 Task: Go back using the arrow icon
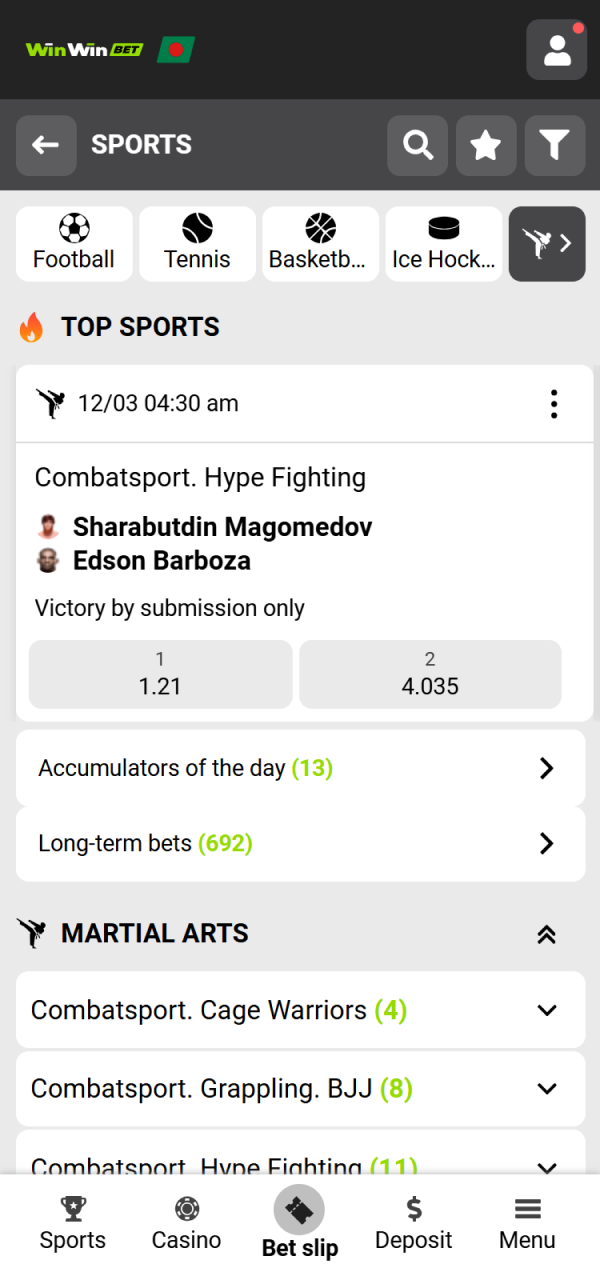pyautogui.click(x=46, y=145)
